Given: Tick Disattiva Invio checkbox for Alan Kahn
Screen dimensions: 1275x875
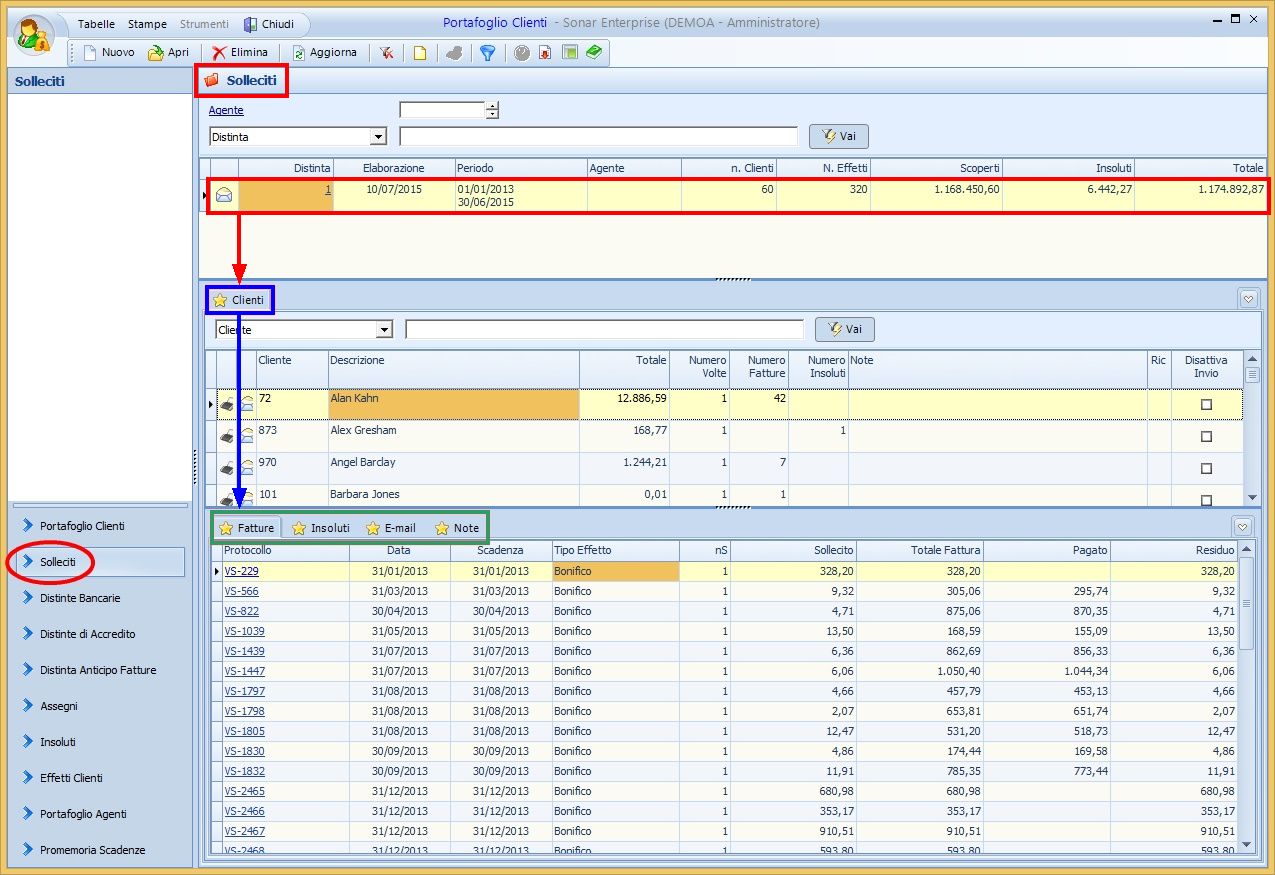Looking at the screenshot, I should click(1206, 404).
